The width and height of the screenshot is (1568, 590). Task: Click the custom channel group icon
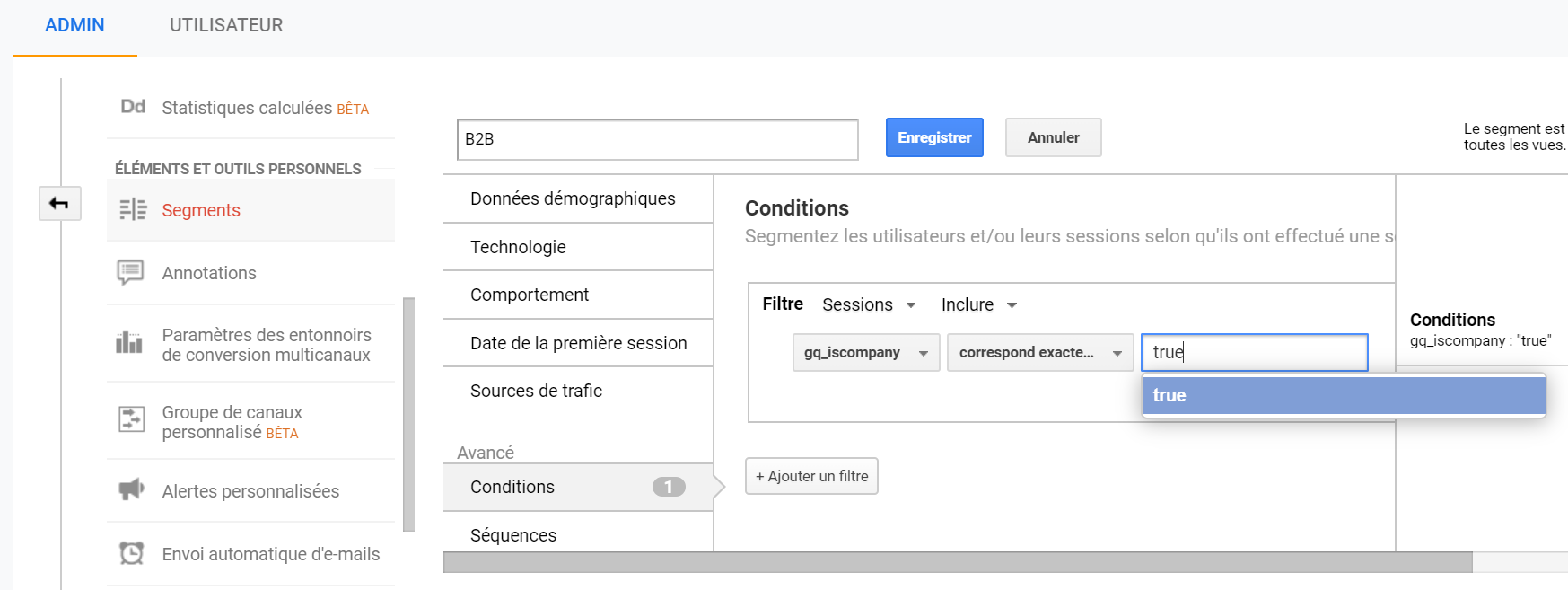[x=132, y=418]
